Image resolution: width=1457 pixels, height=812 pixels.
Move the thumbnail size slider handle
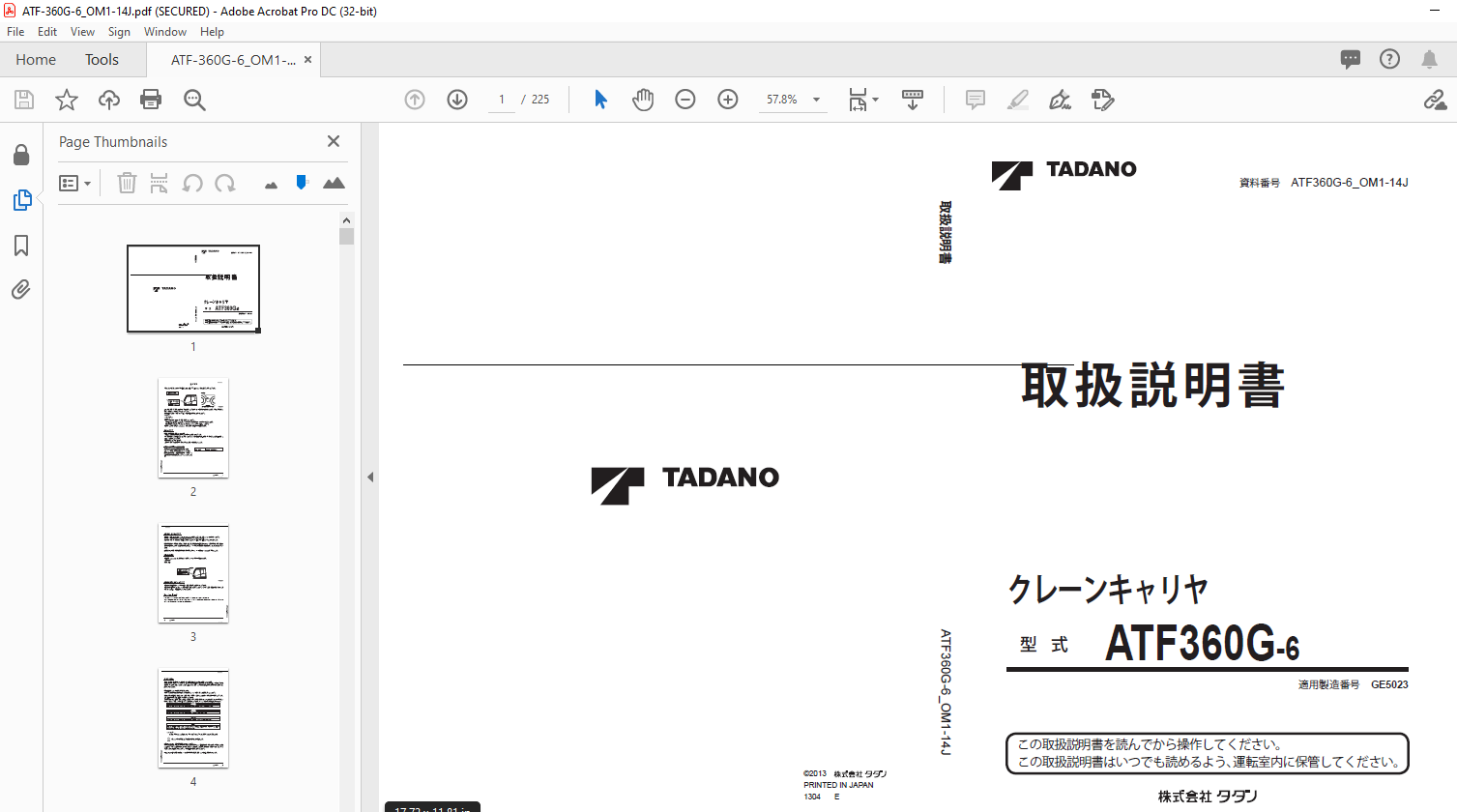pyautogui.click(x=302, y=182)
